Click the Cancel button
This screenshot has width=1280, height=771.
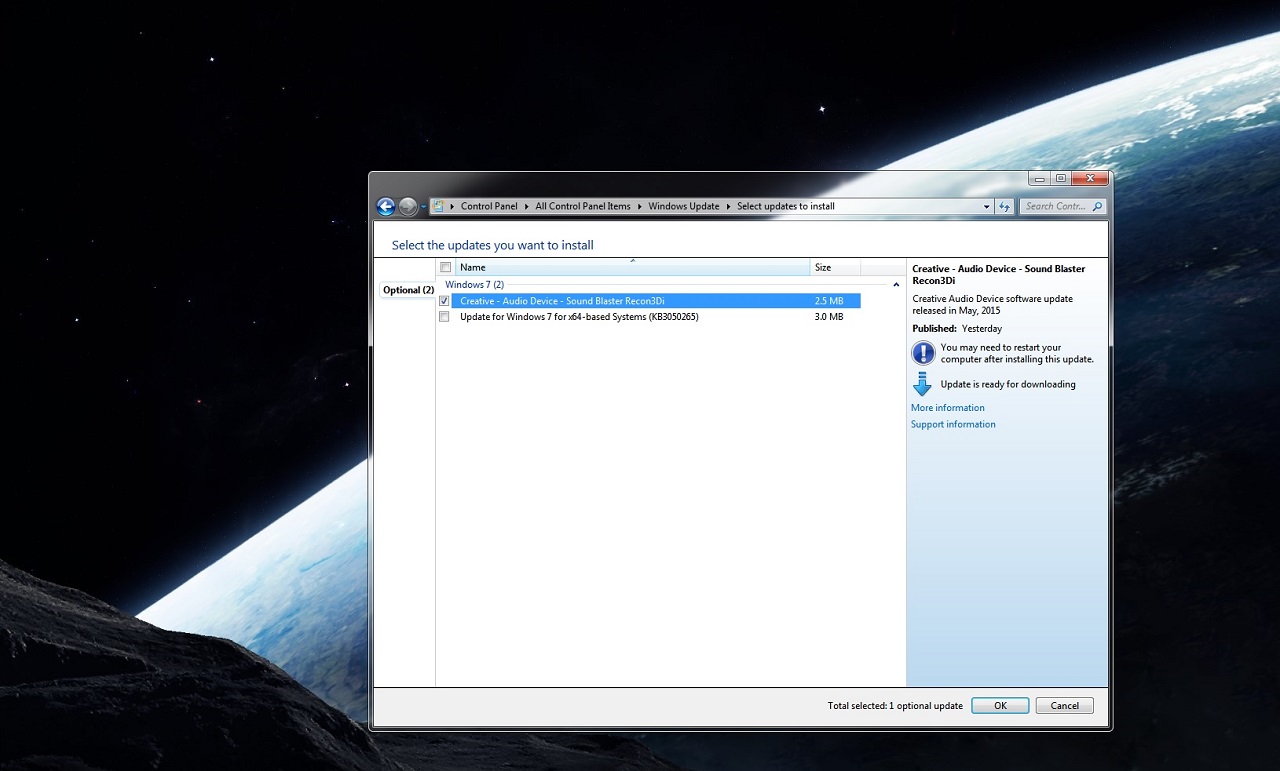click(1065, 705)
